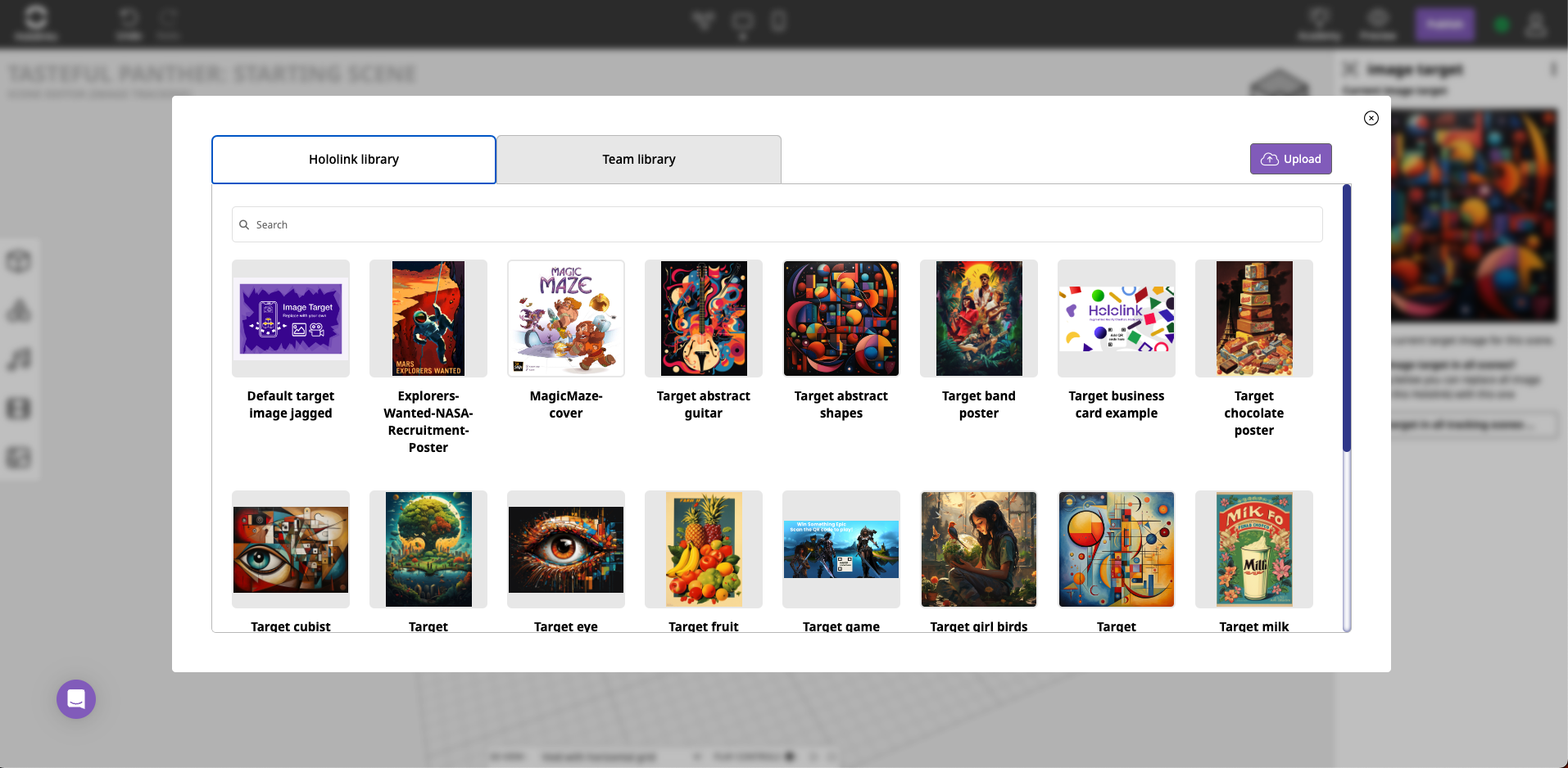Open the chat support bubble icon
Image resolution: width=1568 pixels, height=768 pixels.
pyautogui.click(x=76, y=699)
